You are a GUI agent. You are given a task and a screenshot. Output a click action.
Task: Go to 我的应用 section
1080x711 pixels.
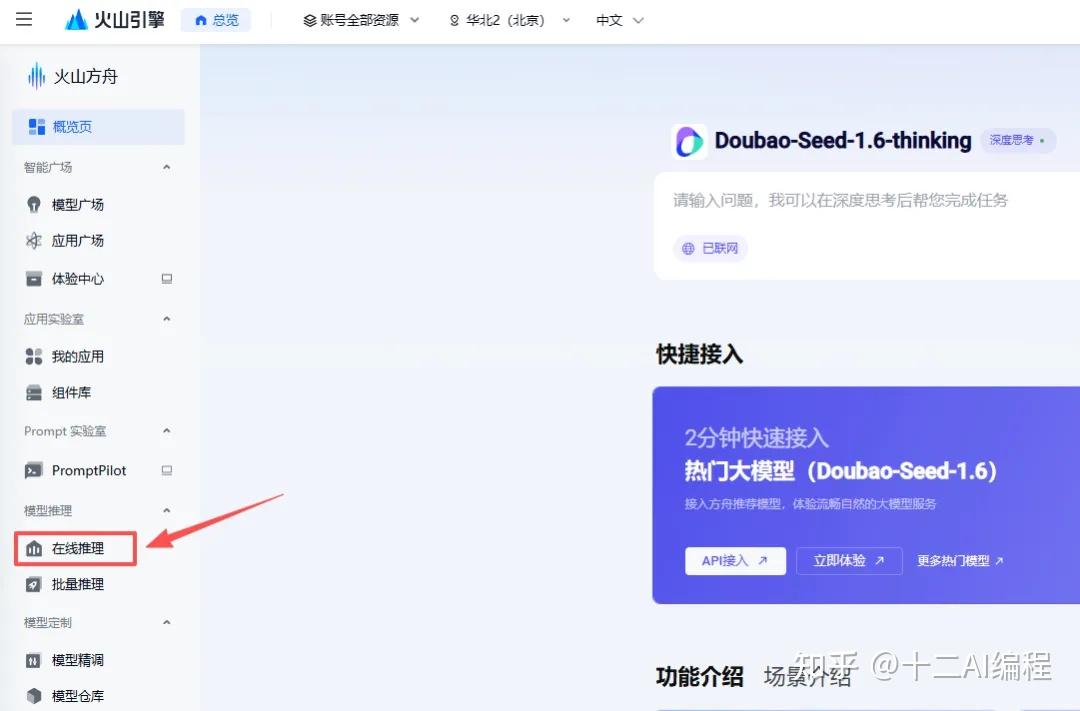pyautogui.click(x=75, y=356)
